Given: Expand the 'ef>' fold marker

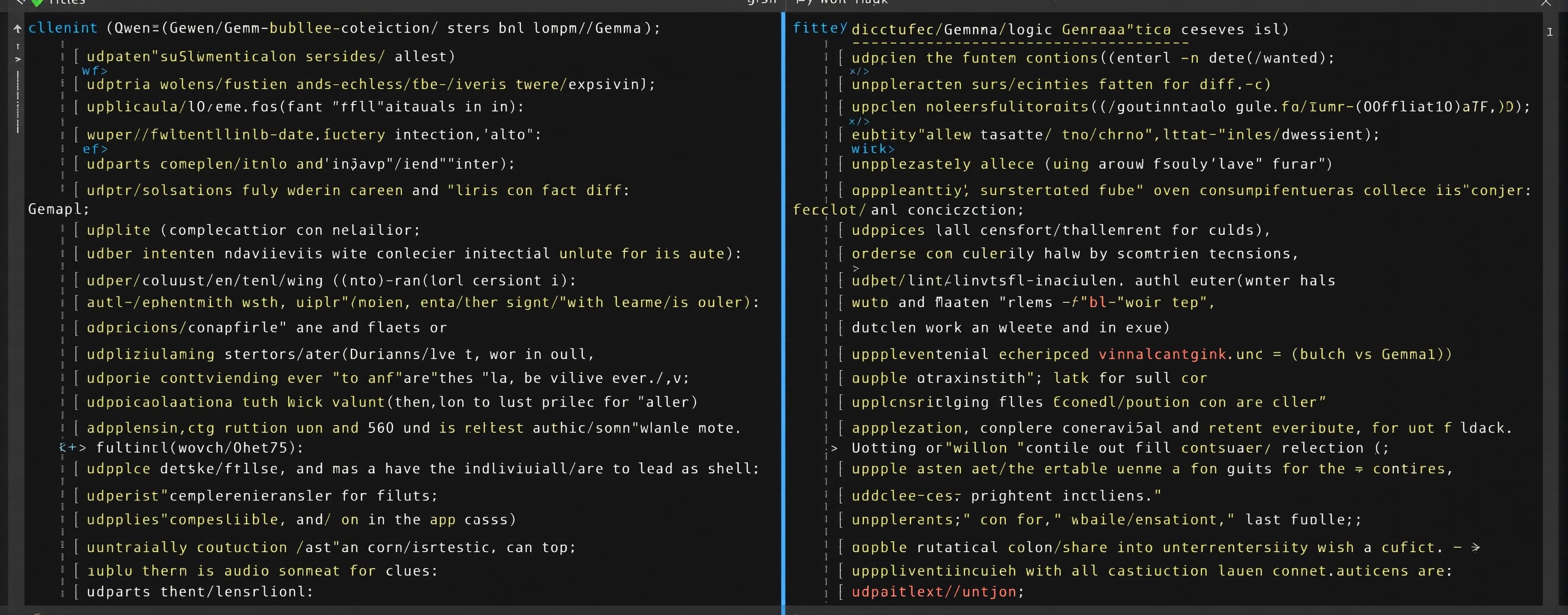Looking at the screenshot, I should tap(95, 148).
